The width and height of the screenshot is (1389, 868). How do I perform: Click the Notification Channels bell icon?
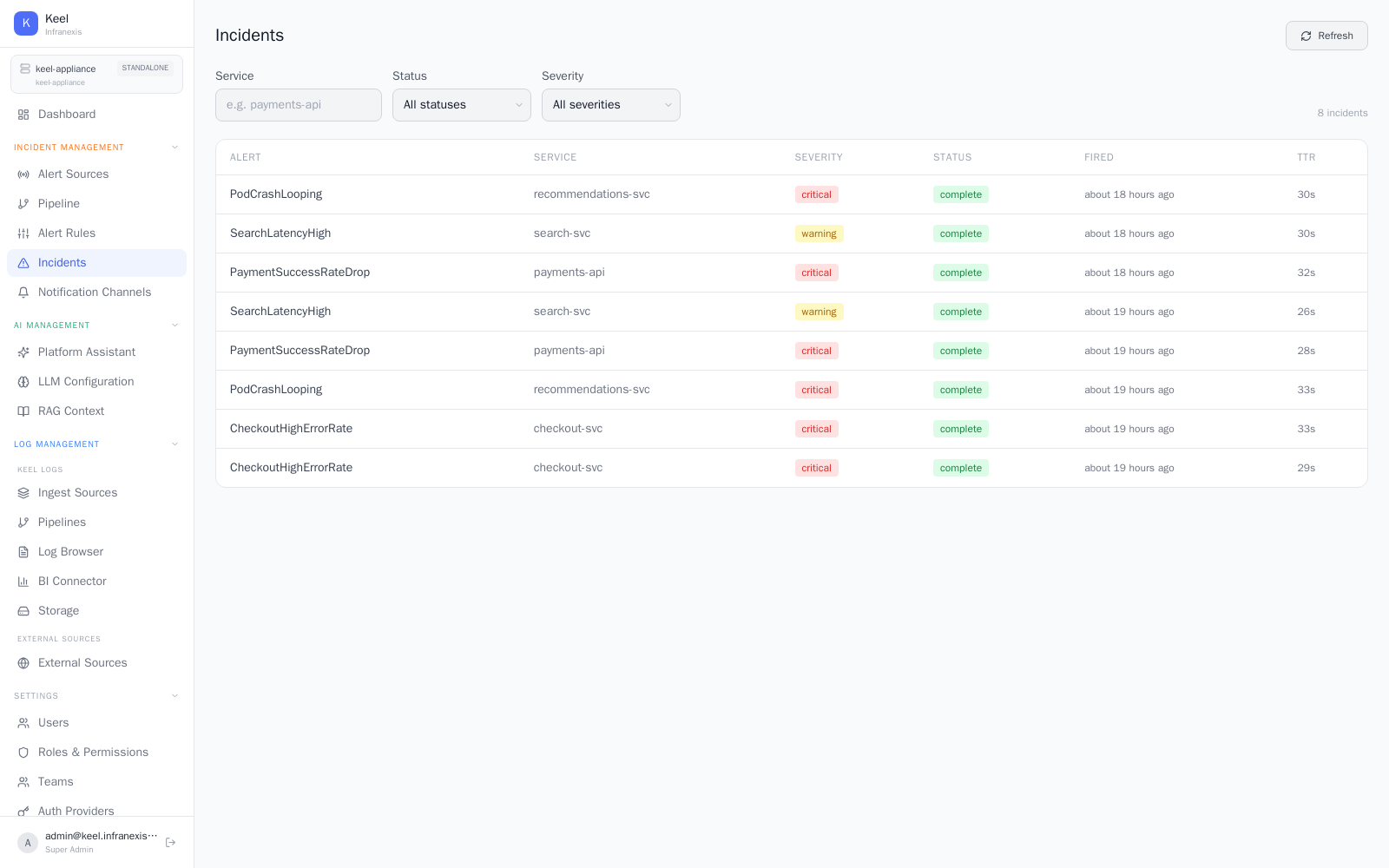click(23, 293)
